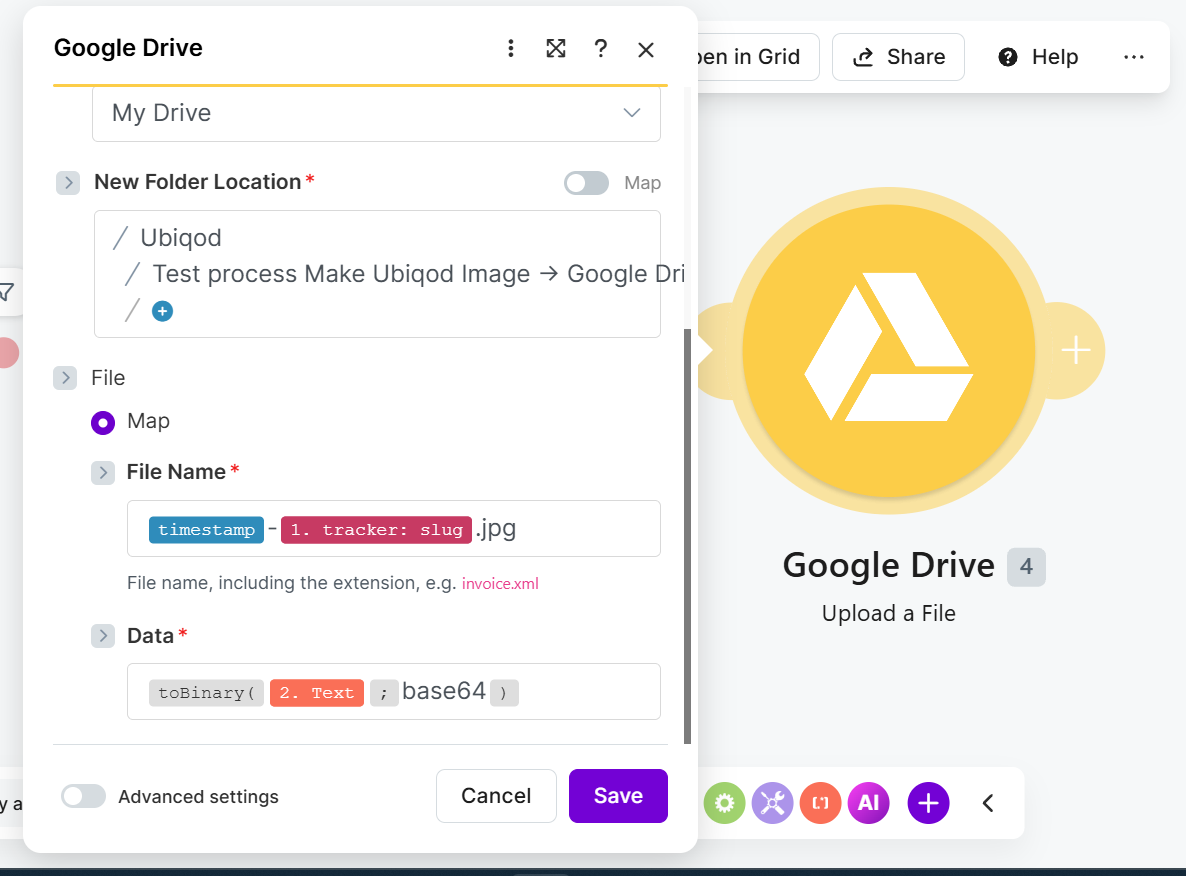Select the Map radio button
This screenshot has height=876, width=1186.
[103, 422]
